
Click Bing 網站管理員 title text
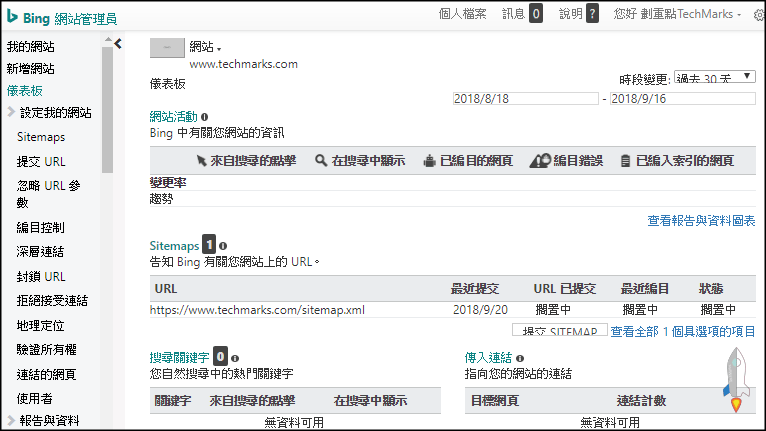(70, 19)
